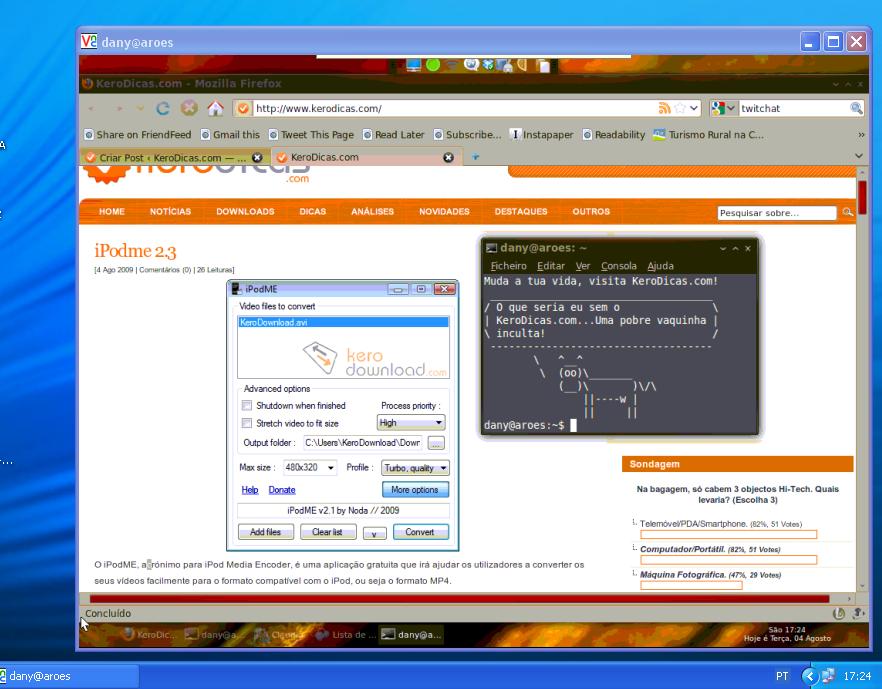Open the Consola menu in the terminal
This screenshot has height=689, width=882.
click(x=618, y=265)
